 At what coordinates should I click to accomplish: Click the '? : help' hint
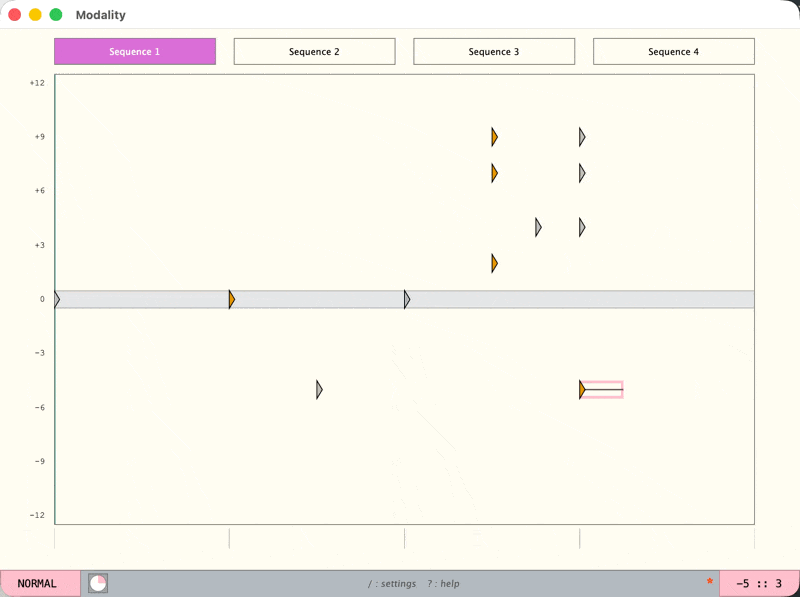point(443,584)
